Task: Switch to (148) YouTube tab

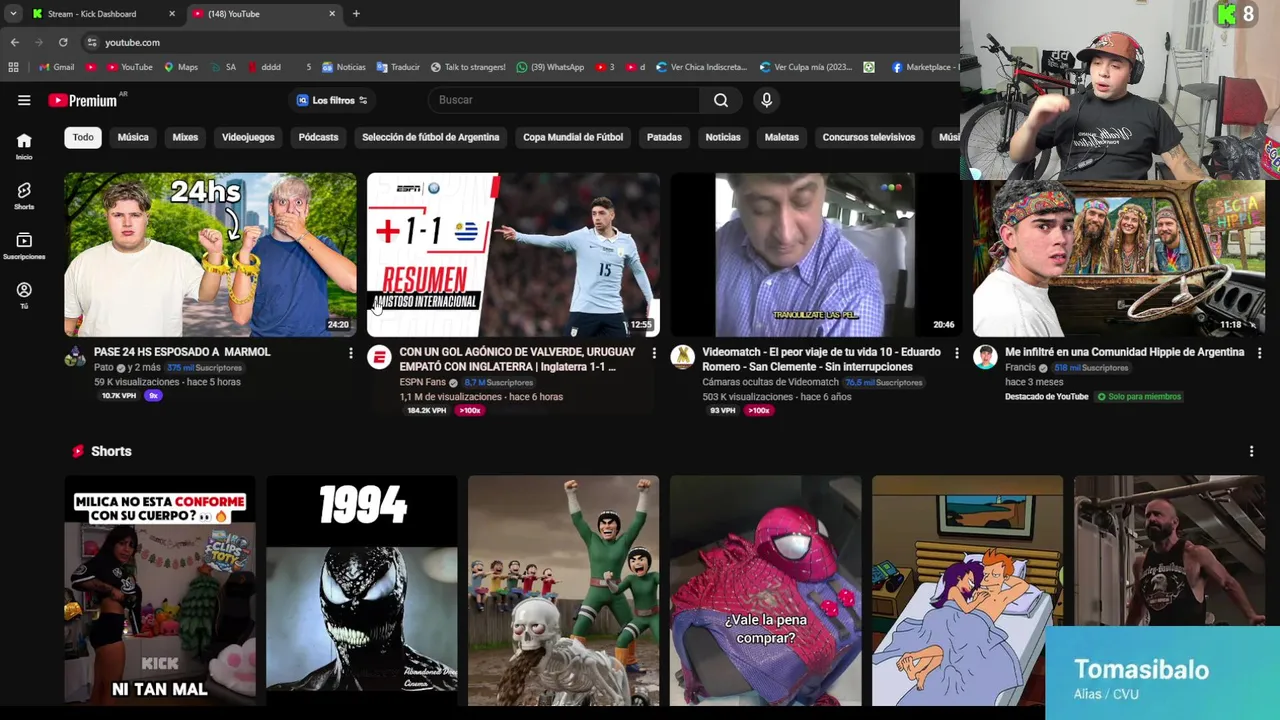Action: [x=264, y=14]
